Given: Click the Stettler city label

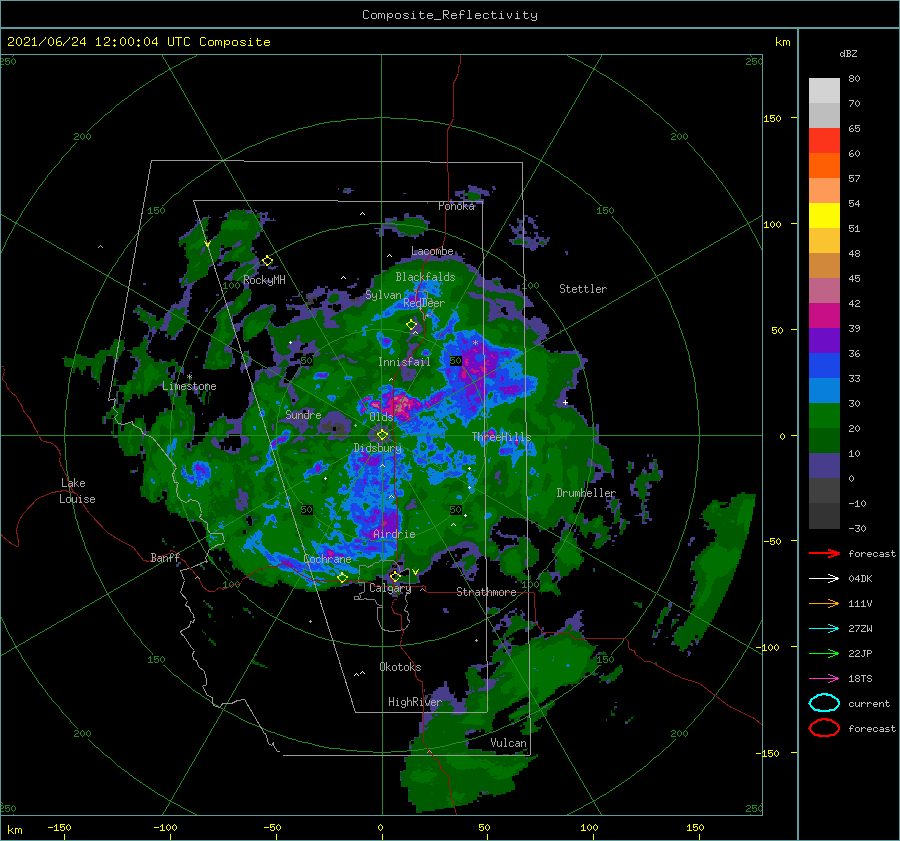Looking at the screenshot, I should click(x=583, y=289).
